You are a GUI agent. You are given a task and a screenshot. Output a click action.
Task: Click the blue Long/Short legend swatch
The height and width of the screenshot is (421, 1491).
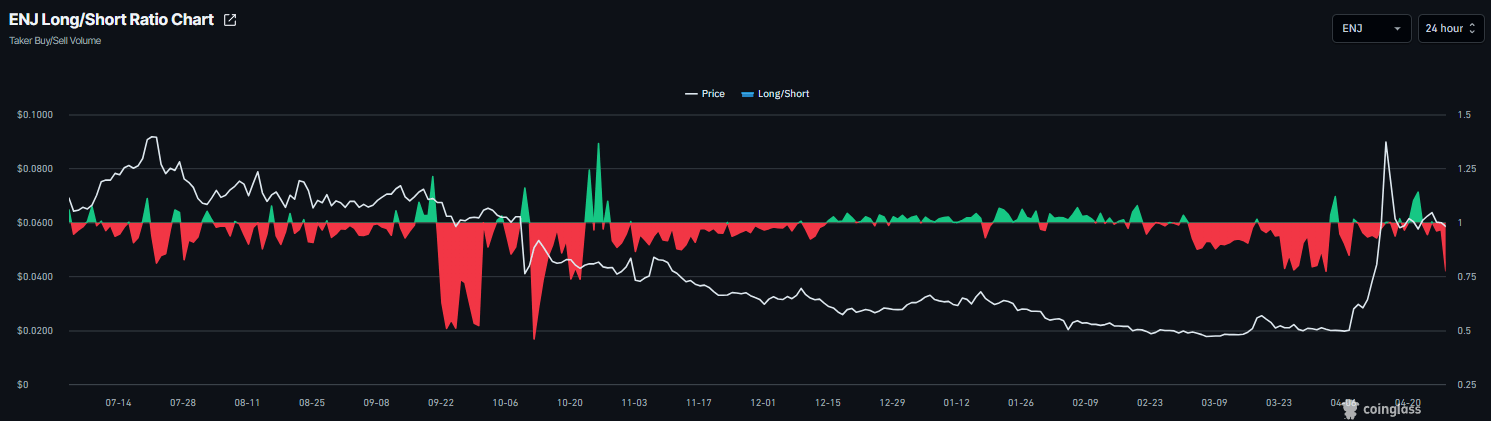[747, 94]
